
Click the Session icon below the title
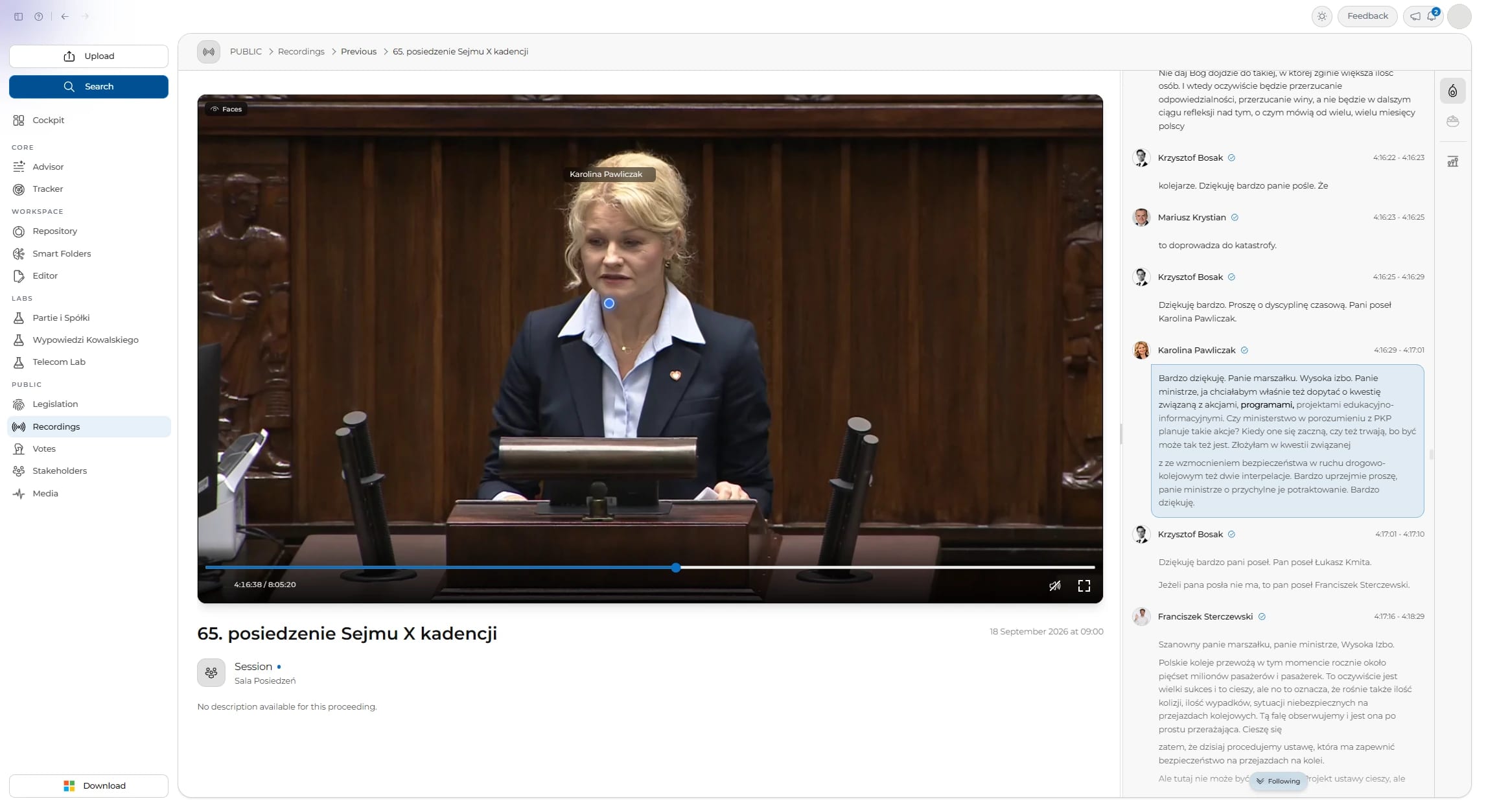tap(211, 673)
